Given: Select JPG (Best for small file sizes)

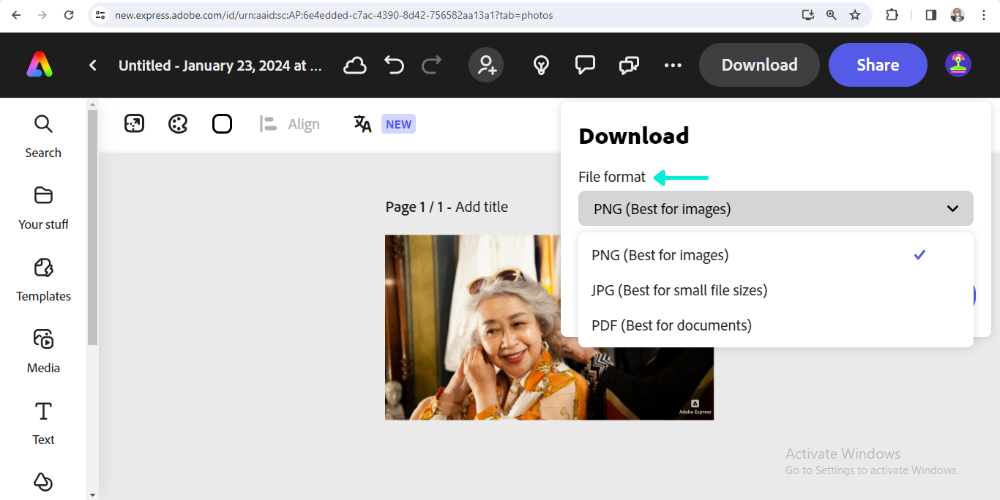Looking at the screenshot, I should tap(776, 290).
